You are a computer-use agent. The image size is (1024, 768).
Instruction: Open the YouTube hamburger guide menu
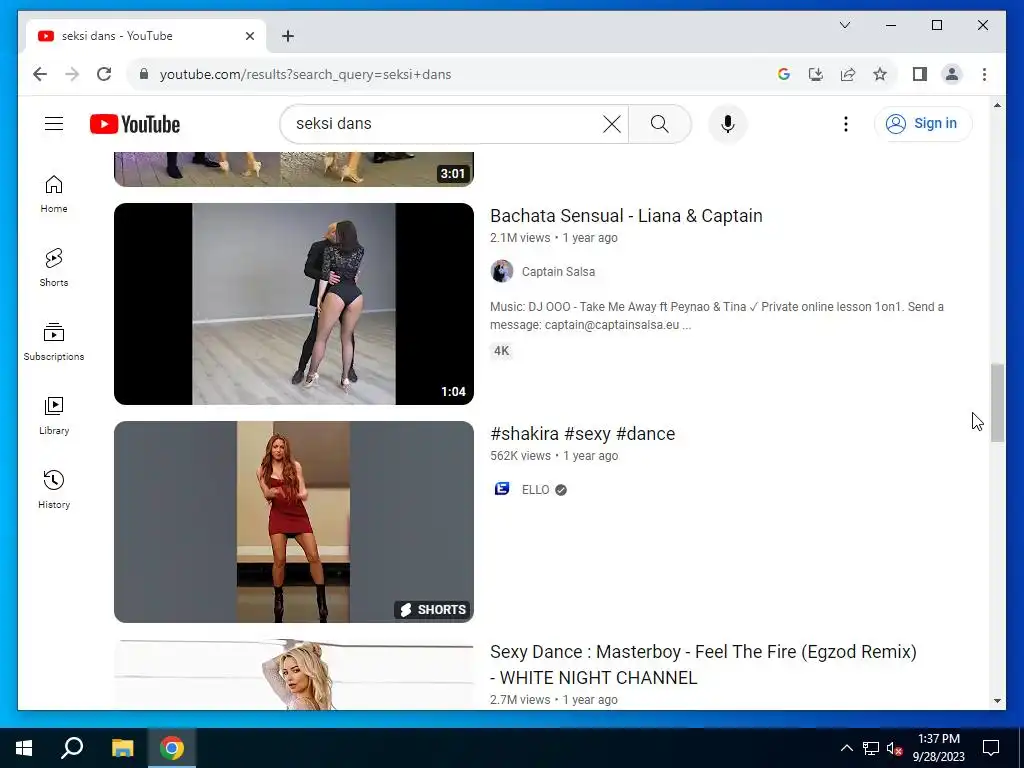click(x=54, y=123)
